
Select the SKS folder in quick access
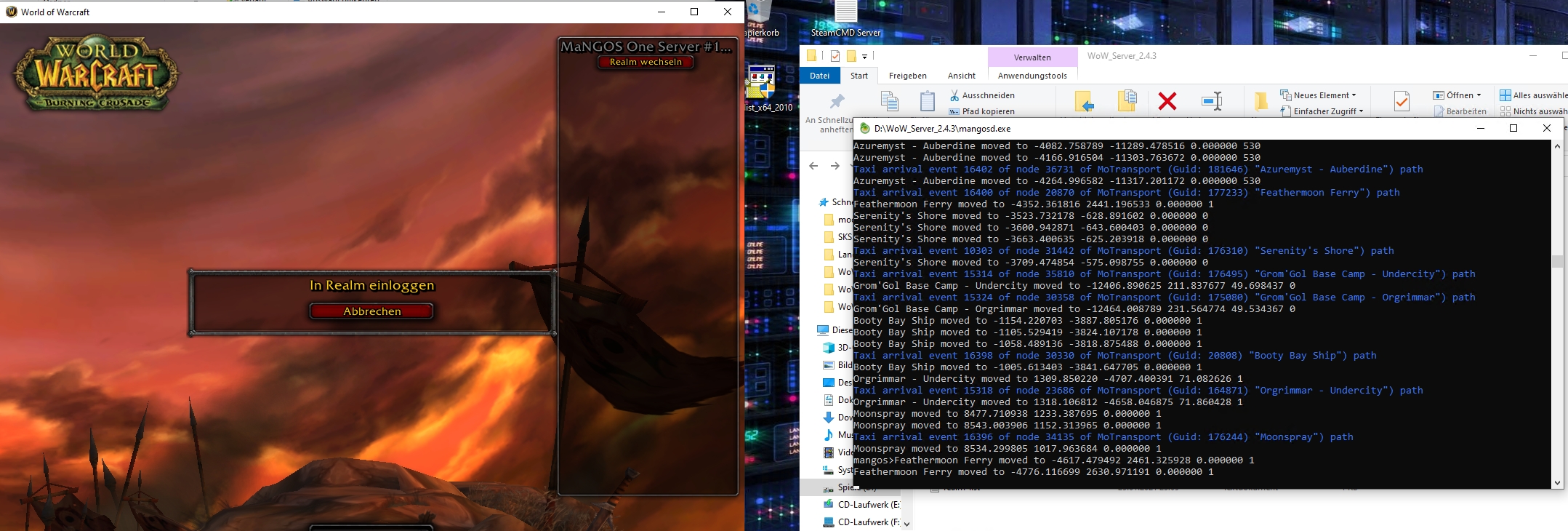(x=837, y=237)
